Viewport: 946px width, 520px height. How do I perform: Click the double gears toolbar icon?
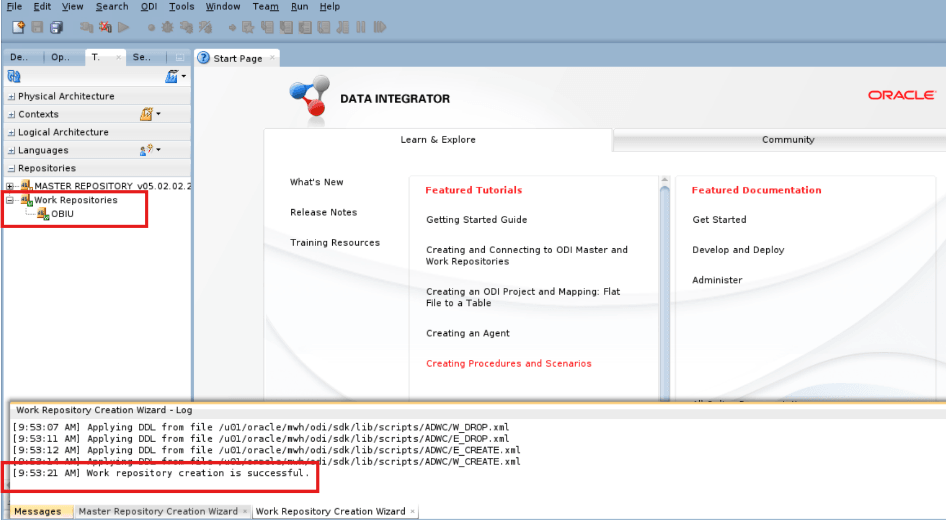[x=186, y=27]
